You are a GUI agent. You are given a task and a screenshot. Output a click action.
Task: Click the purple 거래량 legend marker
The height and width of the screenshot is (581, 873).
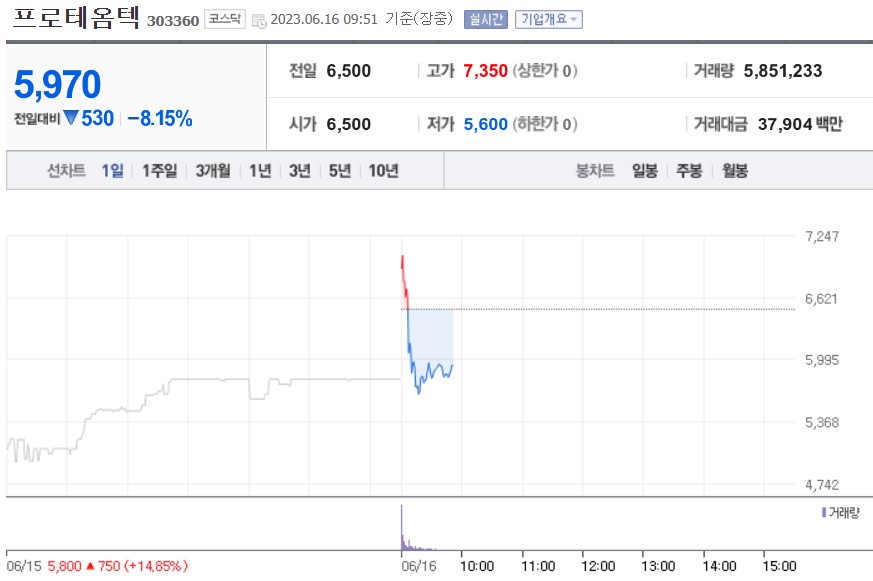823,512
